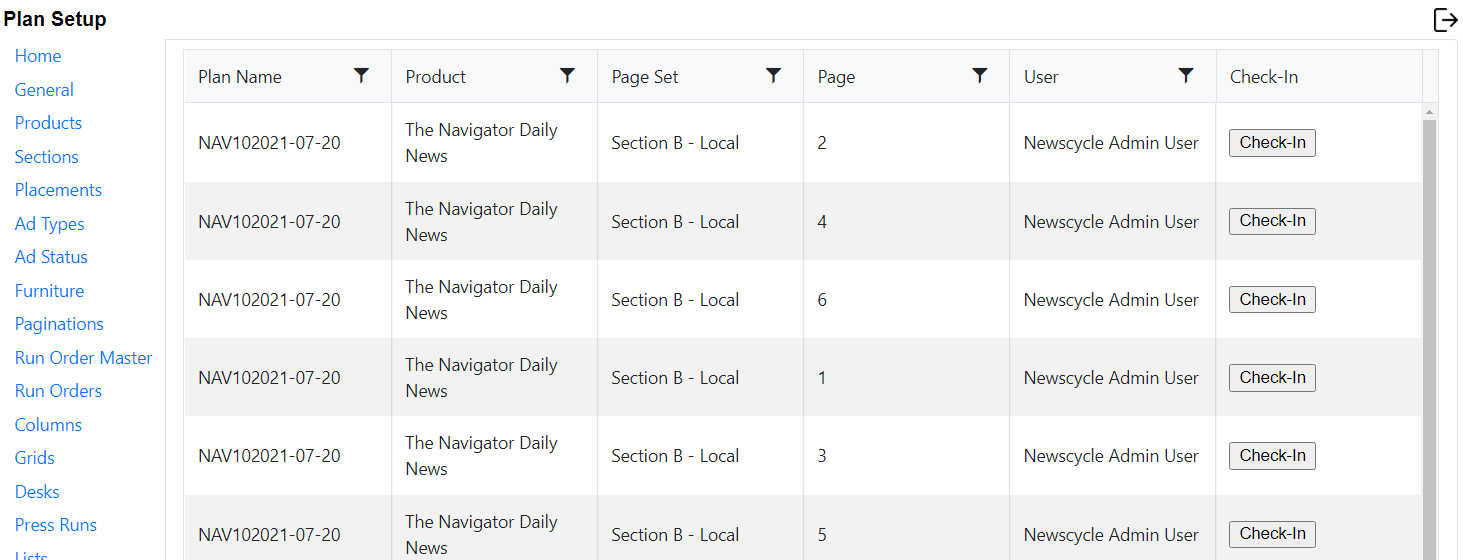Click the Page Set filter funnel

click(773, 76)
